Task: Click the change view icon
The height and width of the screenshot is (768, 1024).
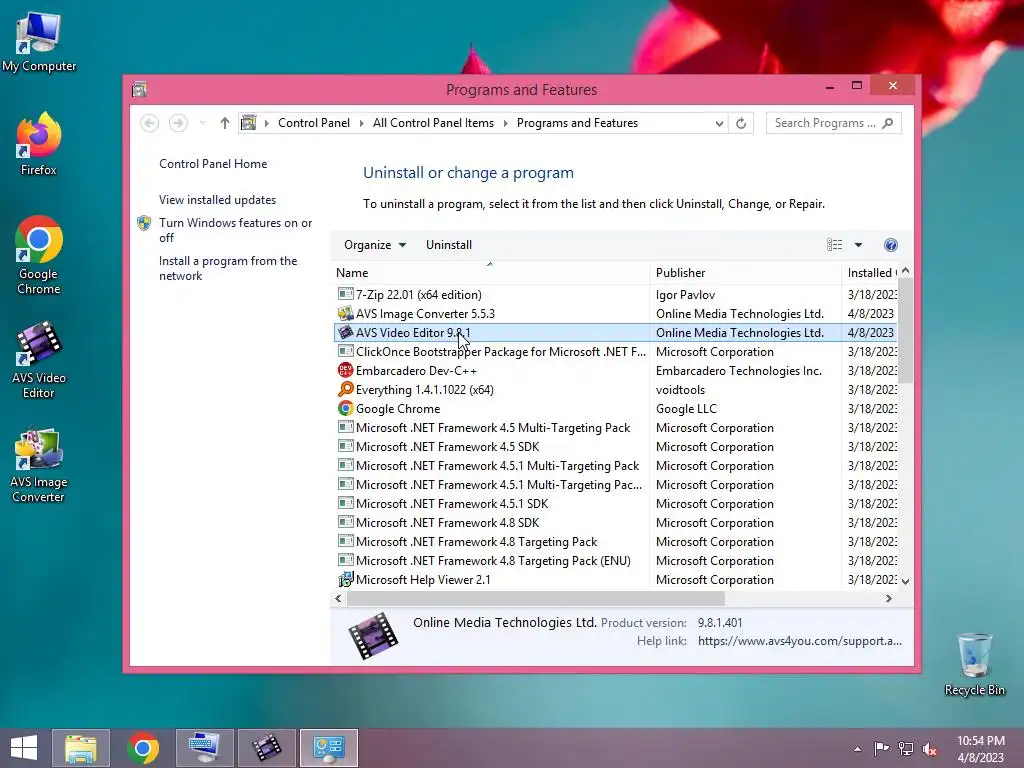Action: (834, 245)
